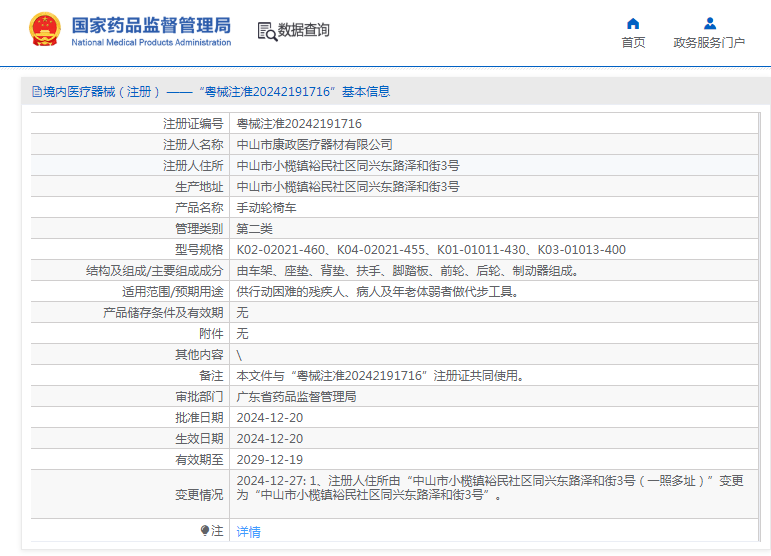Click the 型号规格 label
This screenshot has height=556, width=771.
point(199,250)
